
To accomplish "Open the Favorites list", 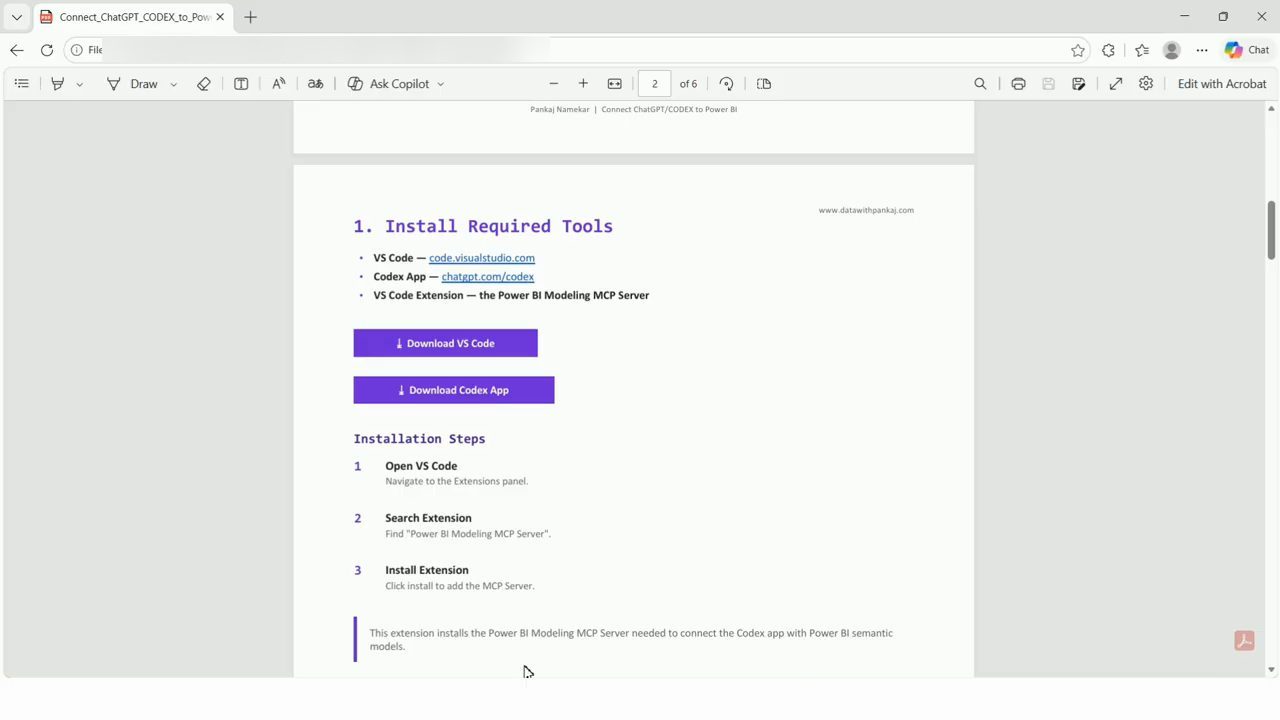I will tap(1142, 50).
